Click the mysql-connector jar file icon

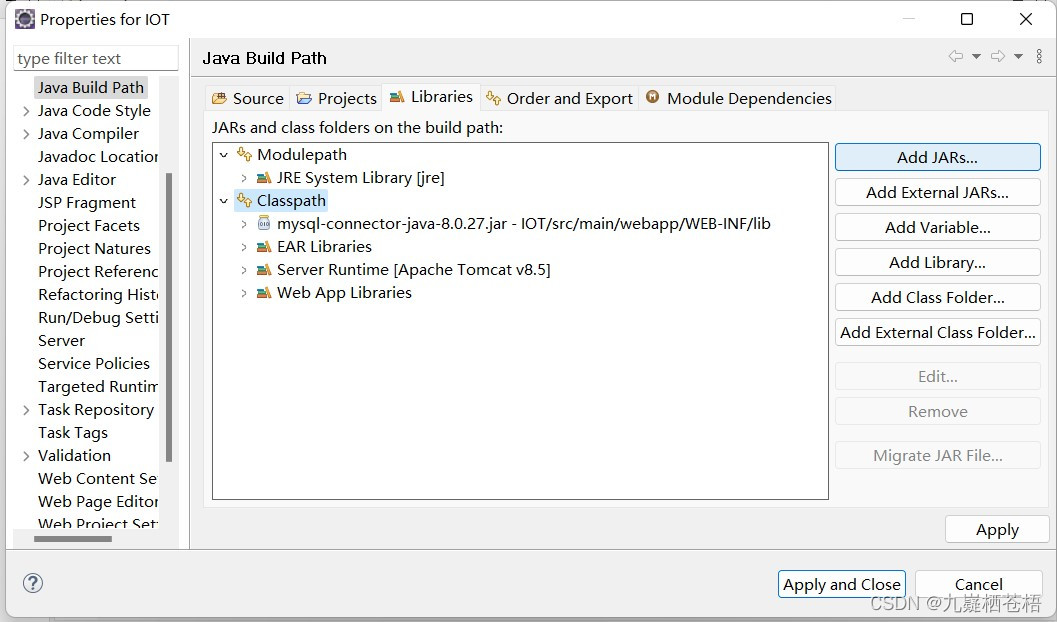pyautogui.click(x=264, y=224)
